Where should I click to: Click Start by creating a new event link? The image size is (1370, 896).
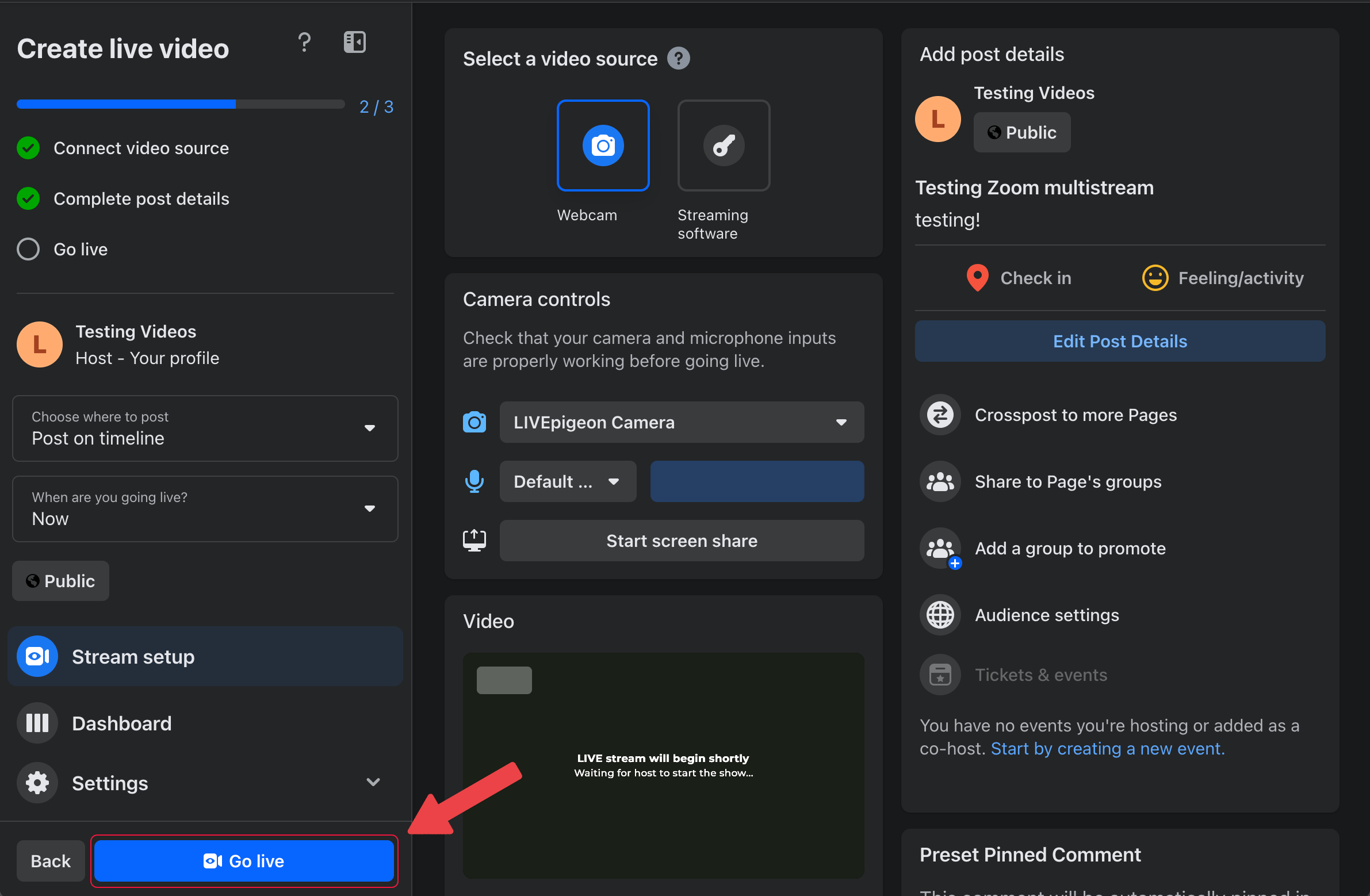pyautogui.click(x=1107, y=749)
